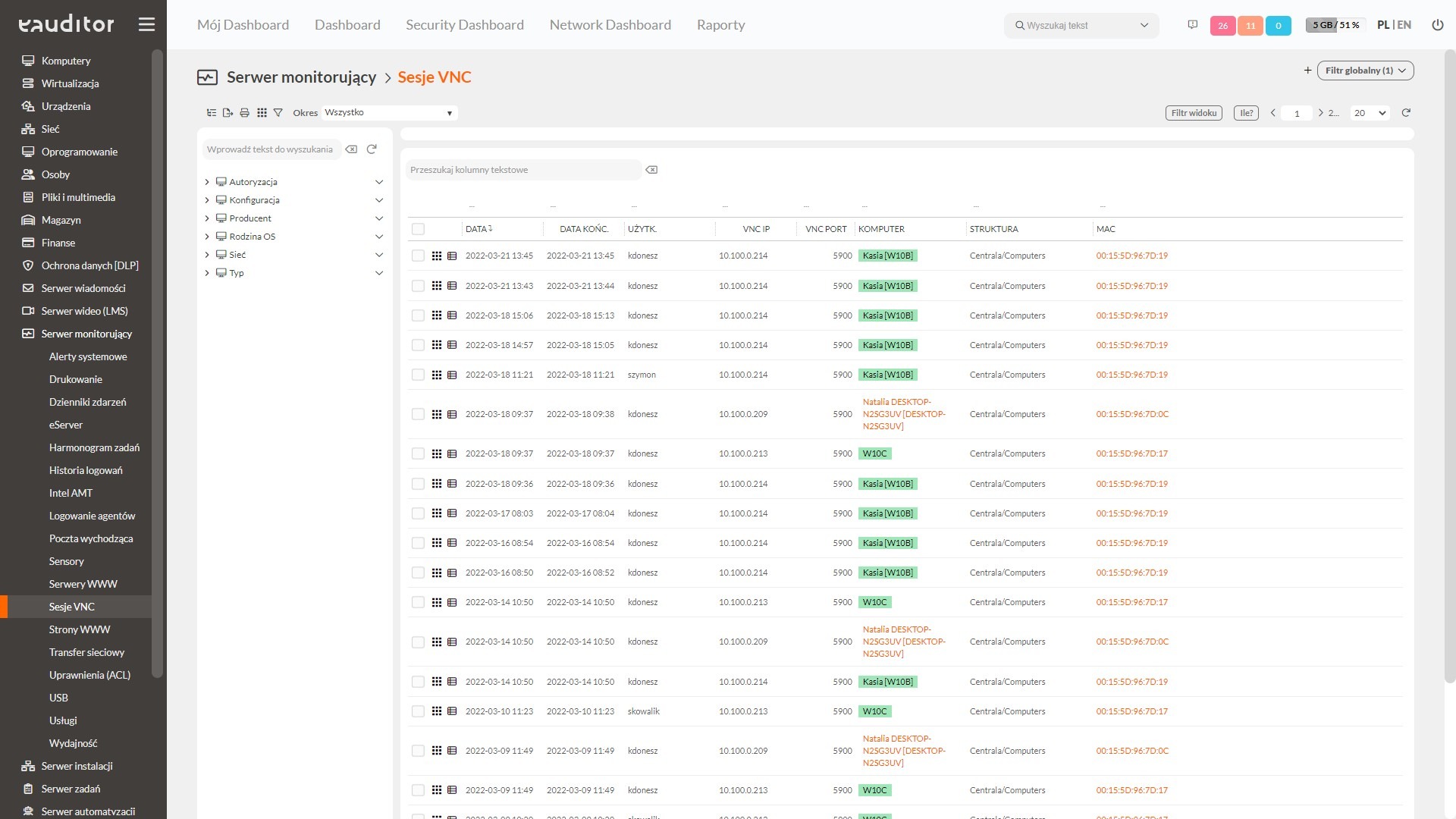
Task: Click the funnel filter toolbar icon
Action: click(x=278, y=112)
